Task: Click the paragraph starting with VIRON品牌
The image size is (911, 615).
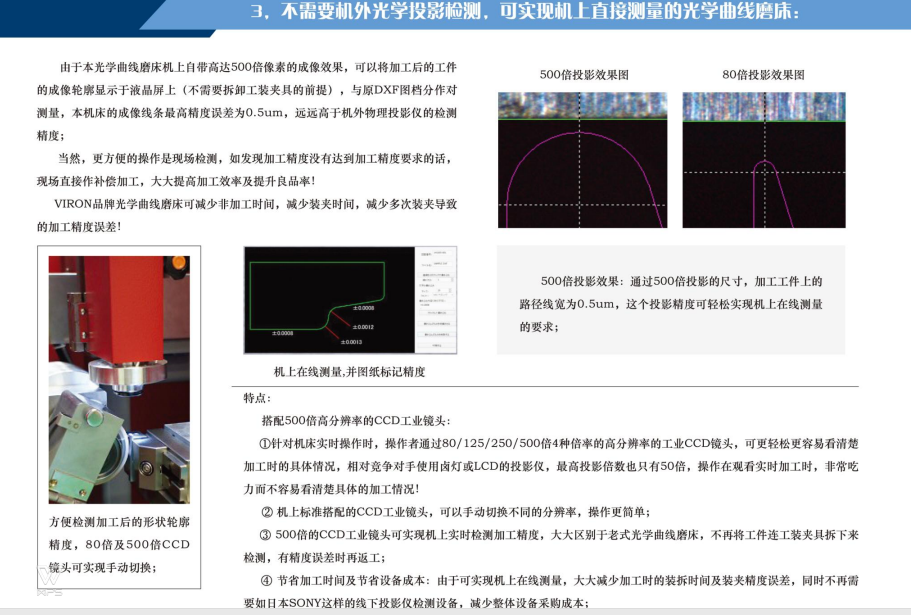Action: pos(247,215)
